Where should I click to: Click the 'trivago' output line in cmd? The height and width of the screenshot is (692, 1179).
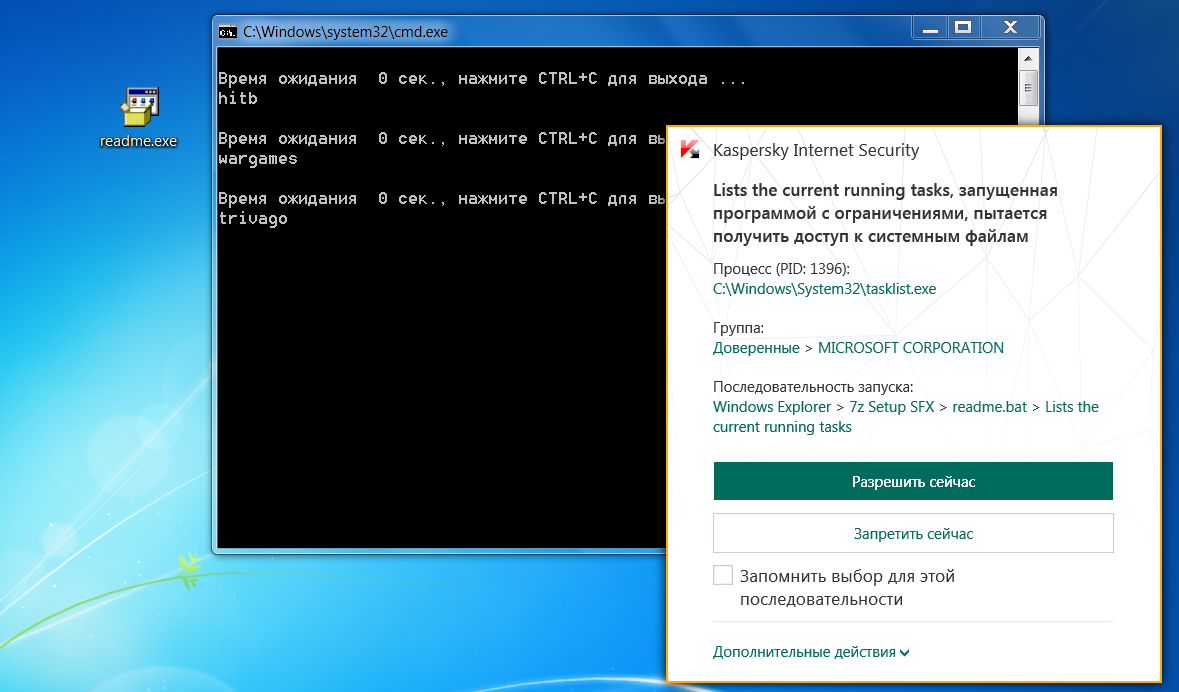253,219
